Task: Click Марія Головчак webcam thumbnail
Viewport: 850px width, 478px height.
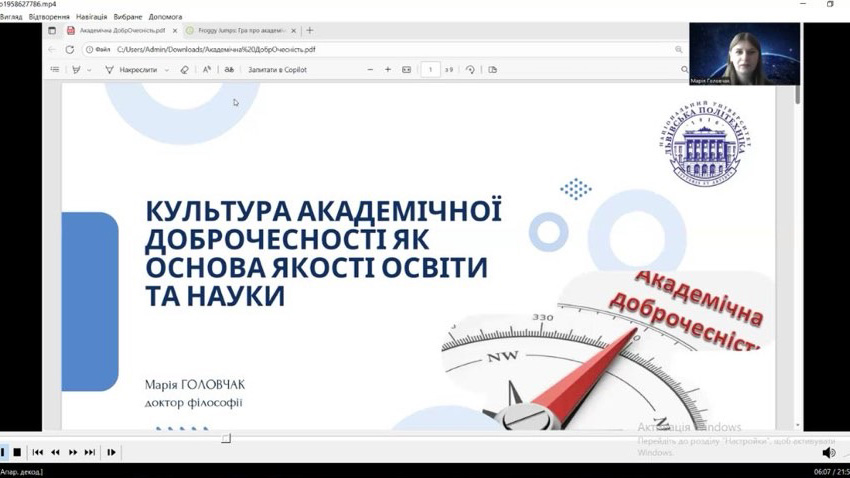Action: click(744, 54)
